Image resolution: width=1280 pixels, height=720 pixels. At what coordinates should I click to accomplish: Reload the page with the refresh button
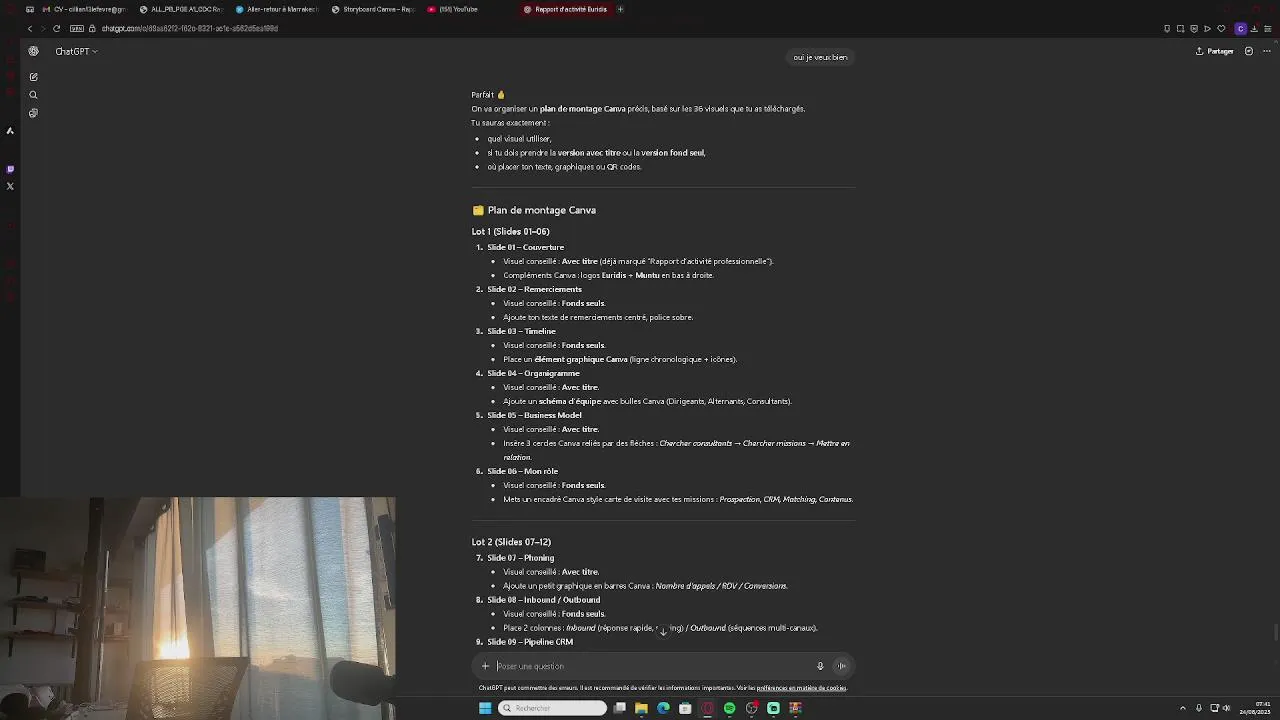(x=56, y=28)
